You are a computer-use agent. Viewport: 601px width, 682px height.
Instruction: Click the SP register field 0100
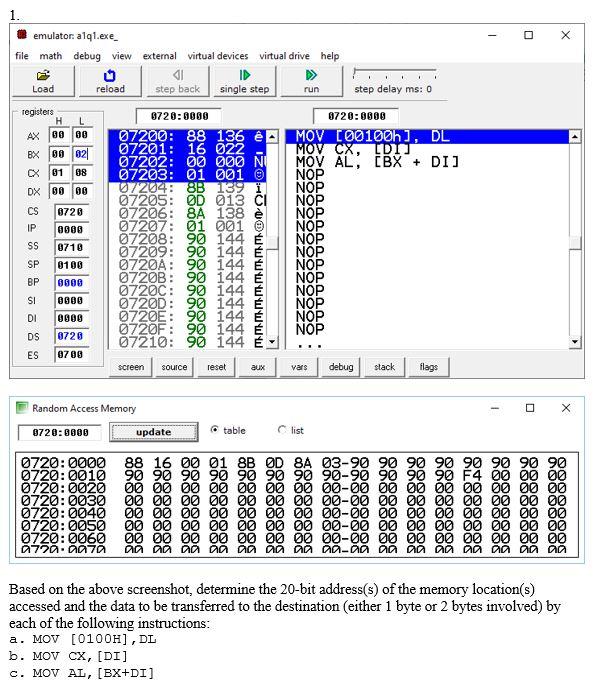pos(71,265)
